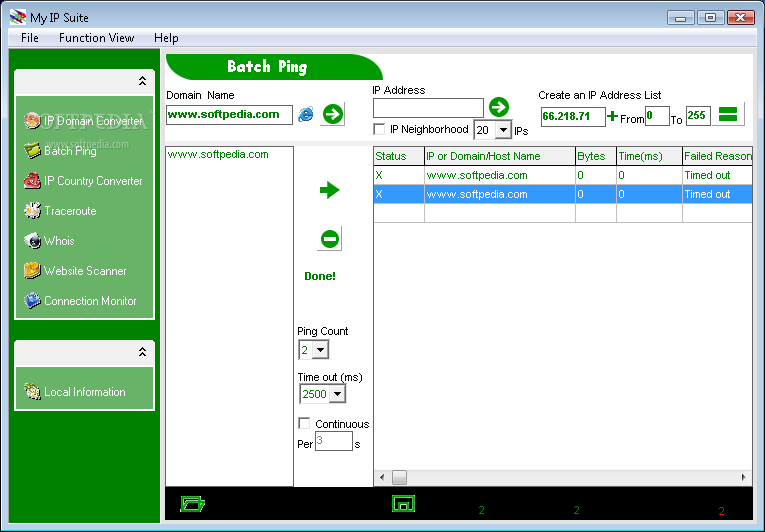Select www.softpedia.com in the left domain list
Viewport: 765px width, 532px height.
pyautogui.click(x=218, y=154)
